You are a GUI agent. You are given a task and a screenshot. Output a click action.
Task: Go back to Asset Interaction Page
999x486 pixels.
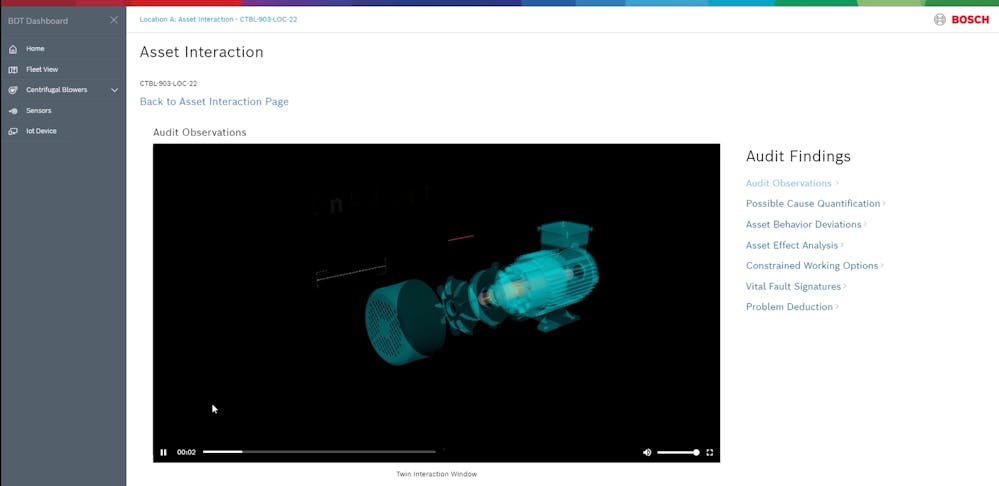click(214, 102)
